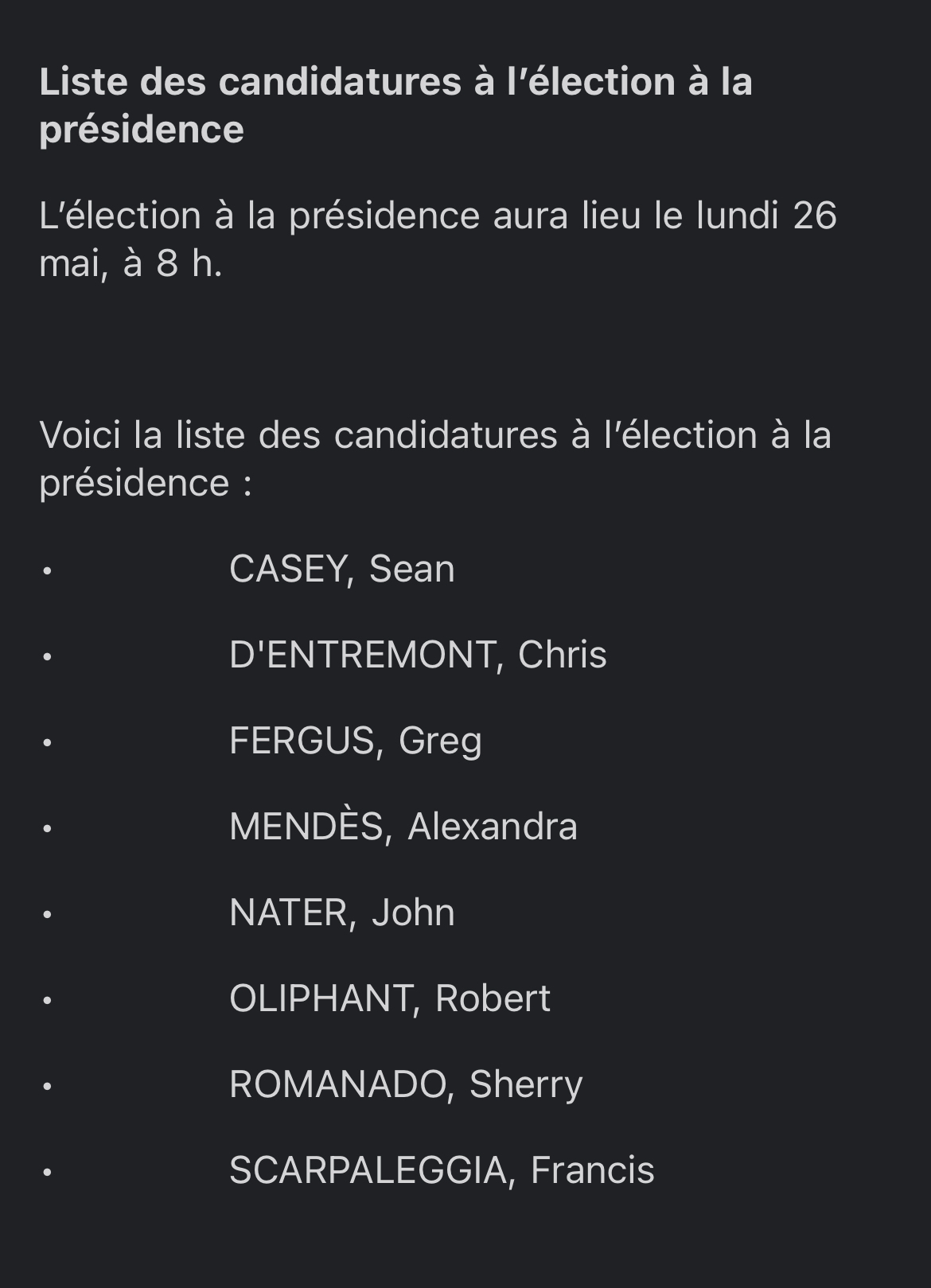This screenshot has height=1288, width=931.
Task: Select candidate ROMANADO, Sherry
Action: (406, 1084)
